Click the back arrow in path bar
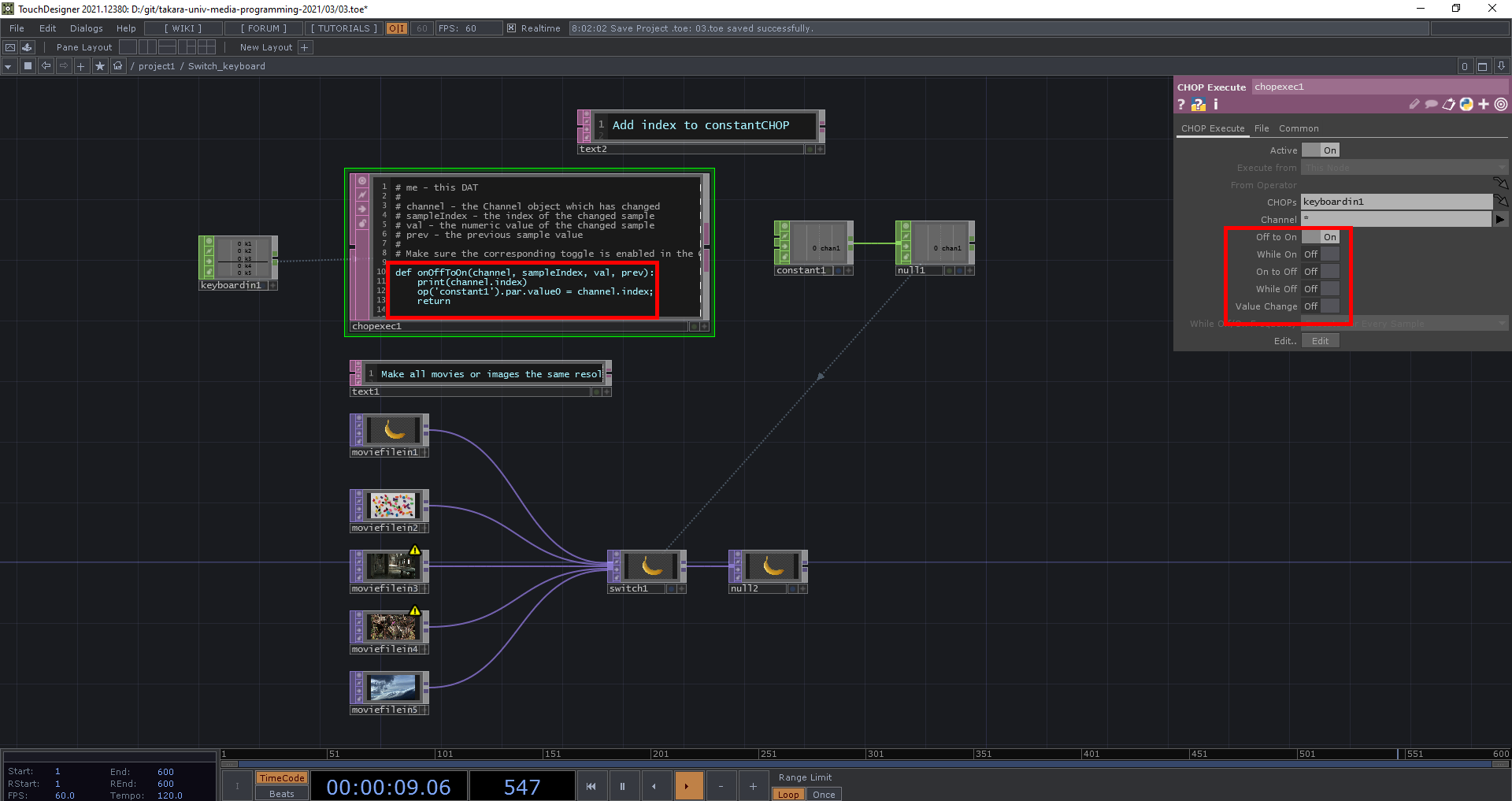Image resolution: width=1512 pixels, height=801 pixels. [x=46, y=66]
